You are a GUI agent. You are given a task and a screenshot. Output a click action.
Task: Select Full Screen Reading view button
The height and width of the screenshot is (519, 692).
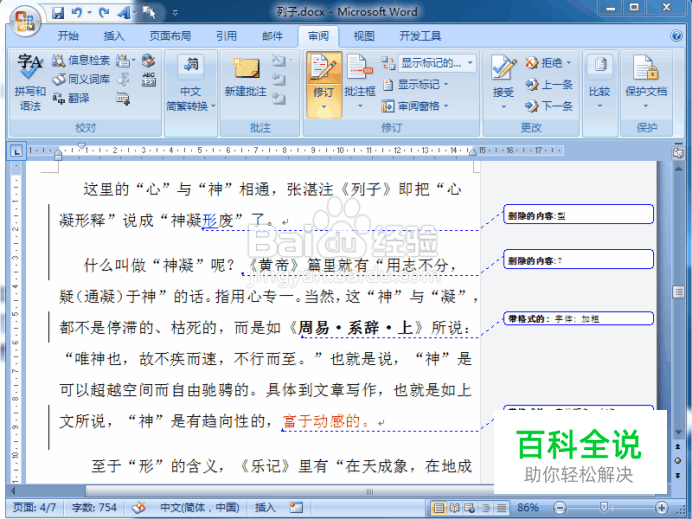click(x=454, y=508)
